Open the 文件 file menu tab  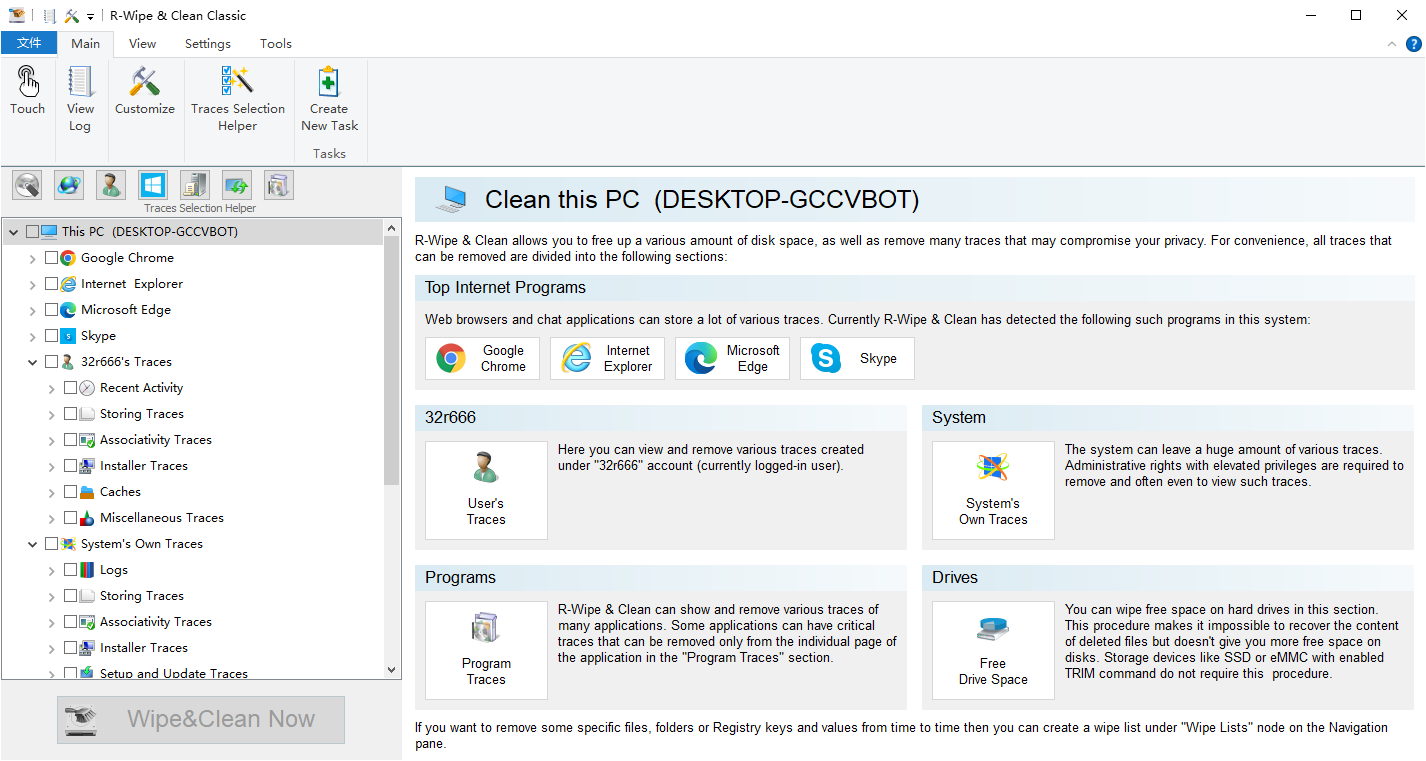(x=29, y=43)
